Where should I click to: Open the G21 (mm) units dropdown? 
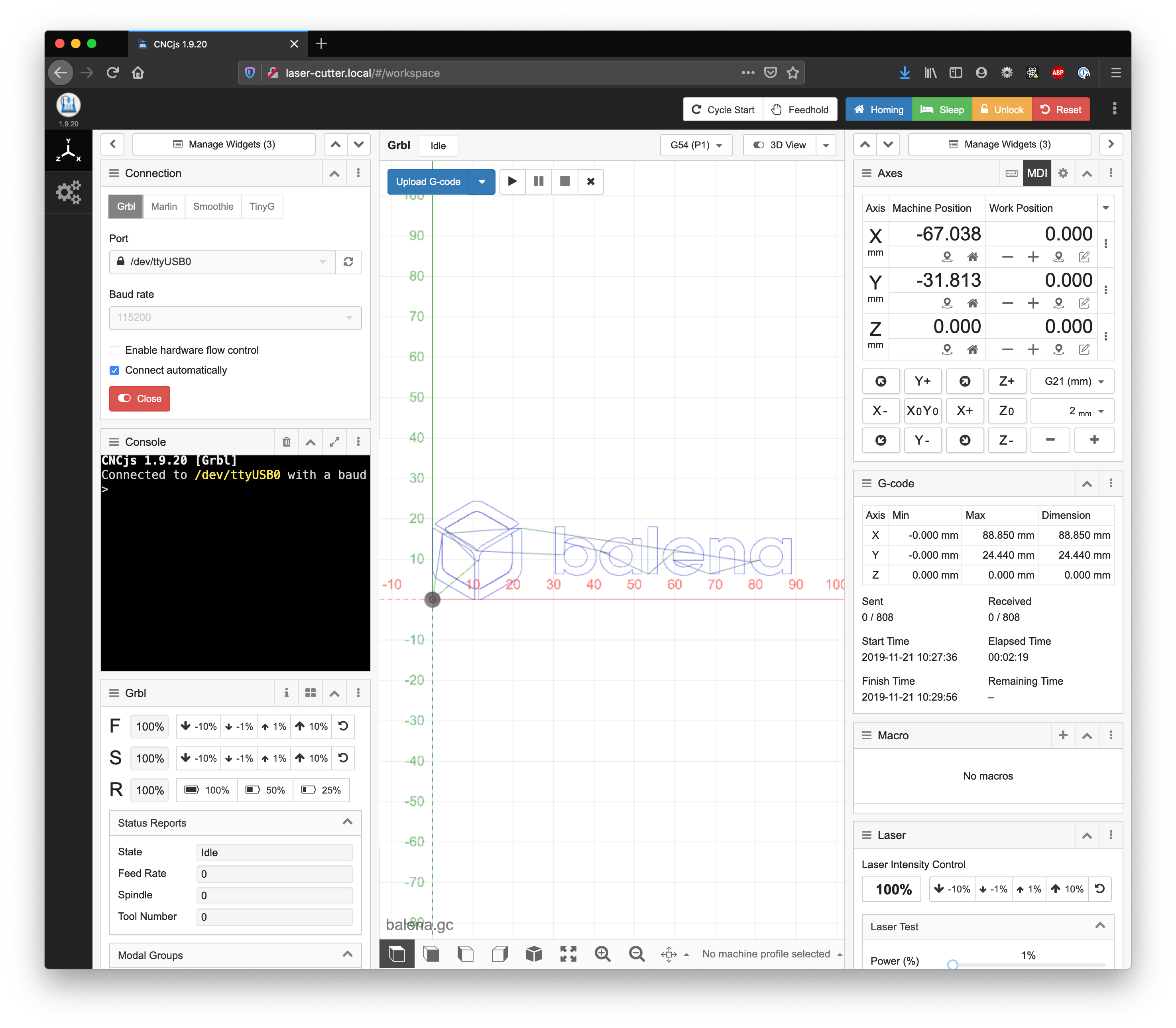tap(1072, 382)
